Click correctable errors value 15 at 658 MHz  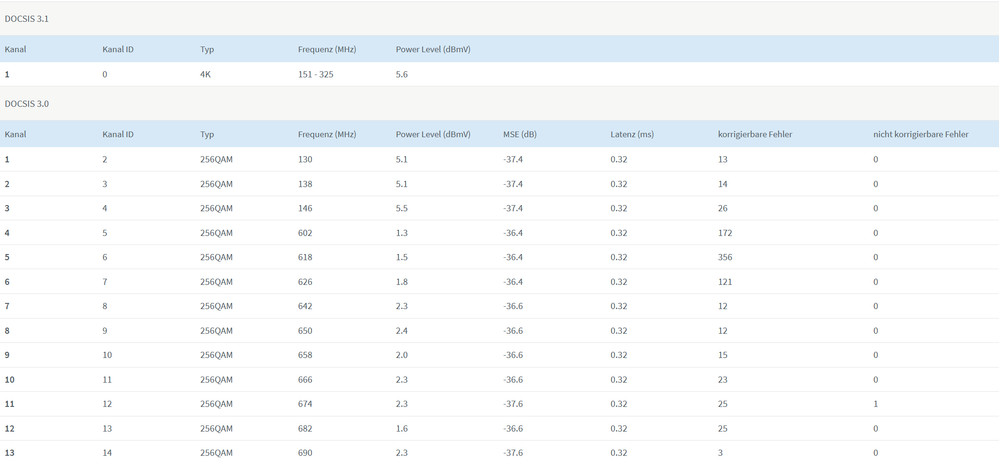(722, 355)
